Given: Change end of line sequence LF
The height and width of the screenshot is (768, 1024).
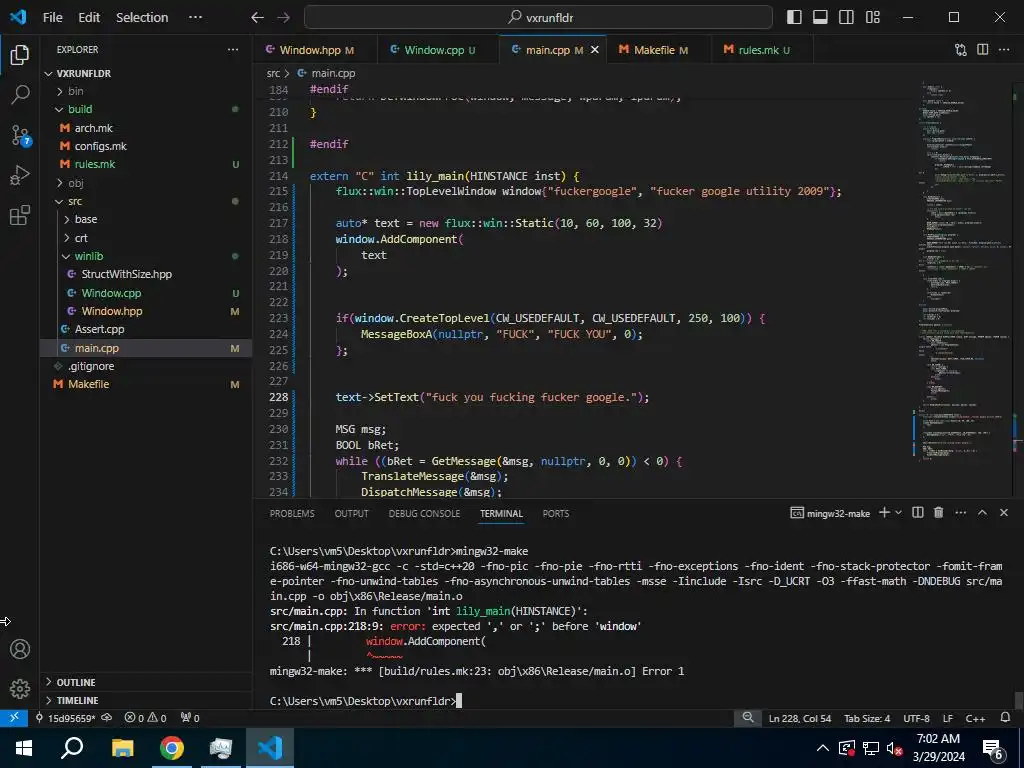Looking at the screenshot, I should click(x=948, y=718).
